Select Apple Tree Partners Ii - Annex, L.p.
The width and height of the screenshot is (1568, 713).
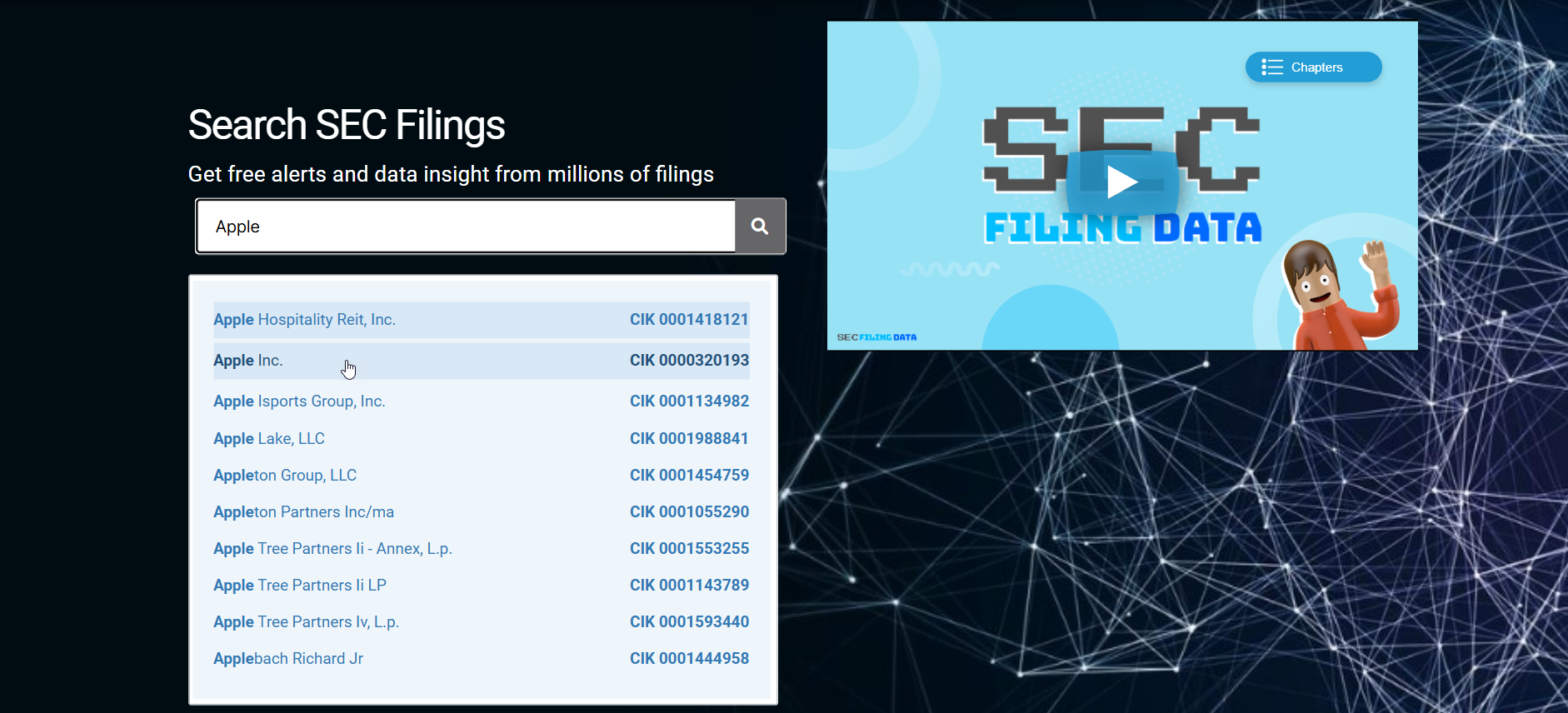(332, 549)
